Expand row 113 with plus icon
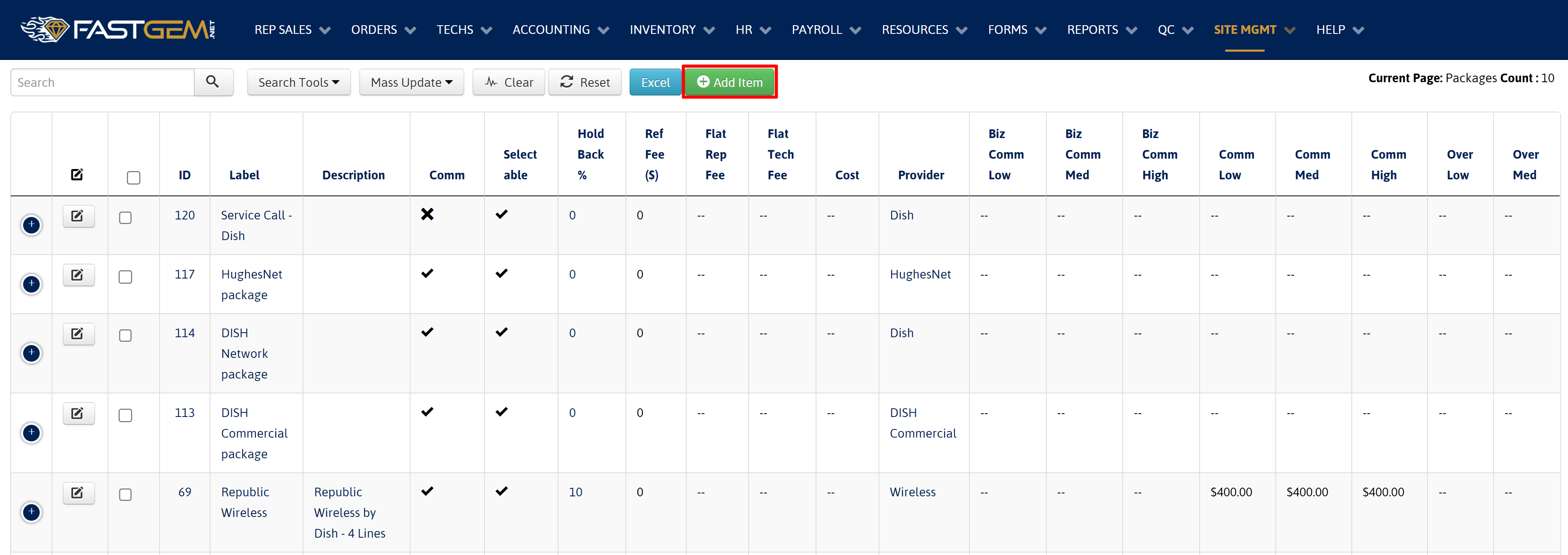Viewport: 1568px width, 555px height. 32,433
